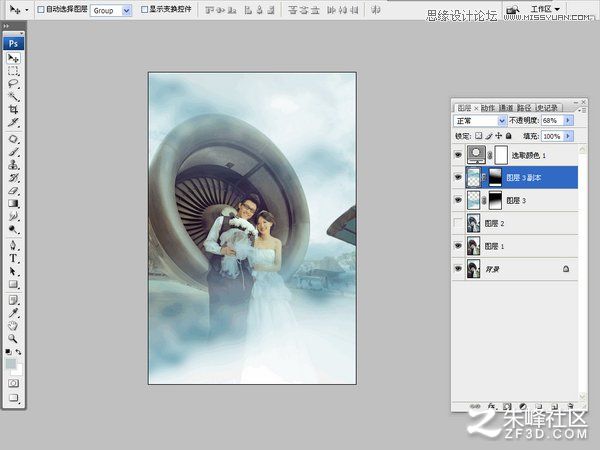Image resolution: width=600 pixels, height=450 pixels.
Task: Switch to the Paths tab
Action: click(x=524, y=108)
